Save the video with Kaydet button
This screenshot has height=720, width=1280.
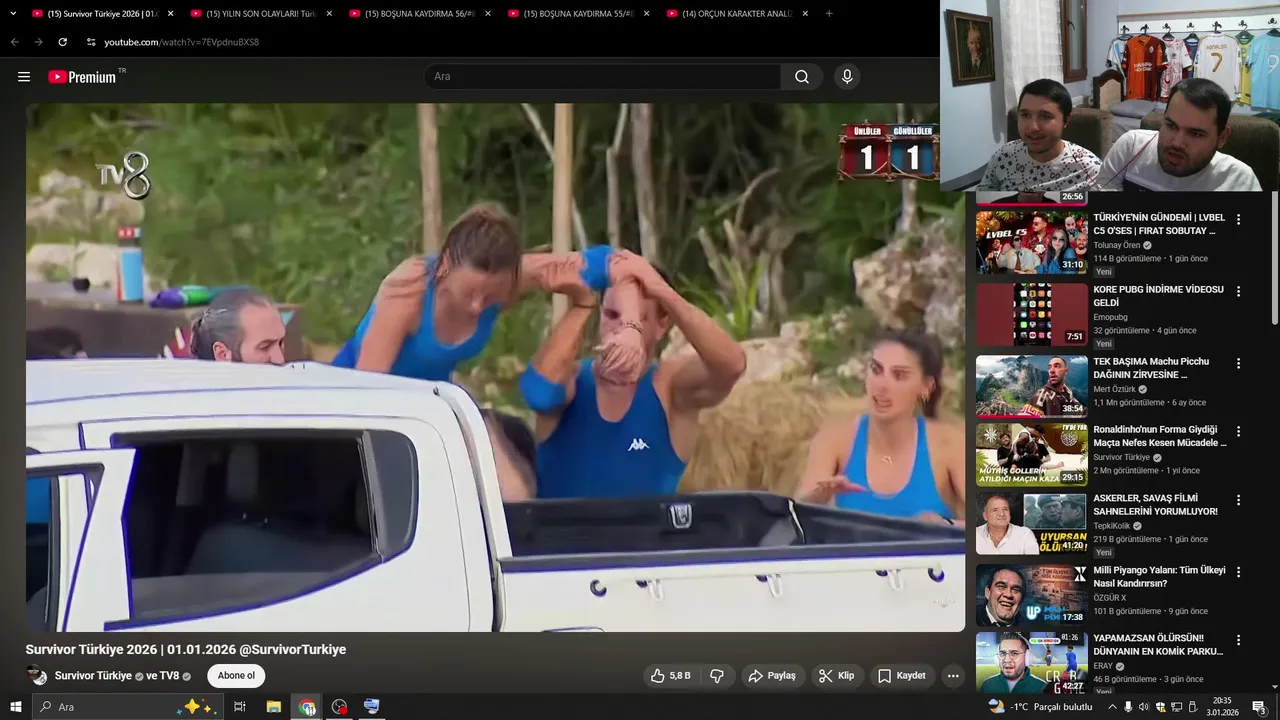(901, 676)
